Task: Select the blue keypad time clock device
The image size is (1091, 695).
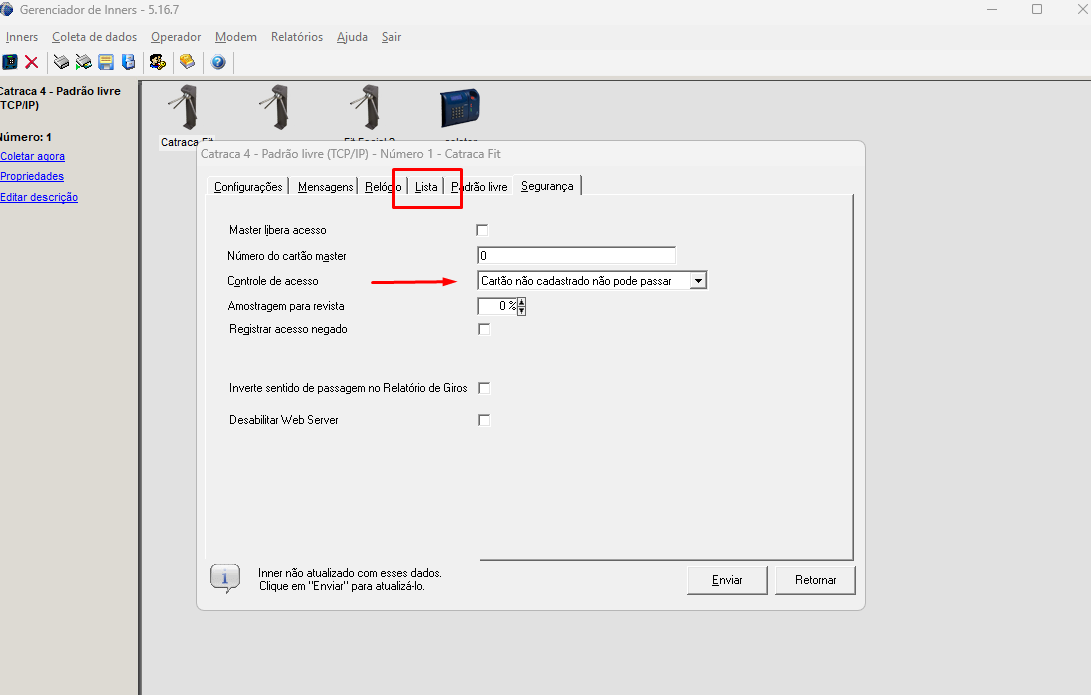Action: [460, 107]
